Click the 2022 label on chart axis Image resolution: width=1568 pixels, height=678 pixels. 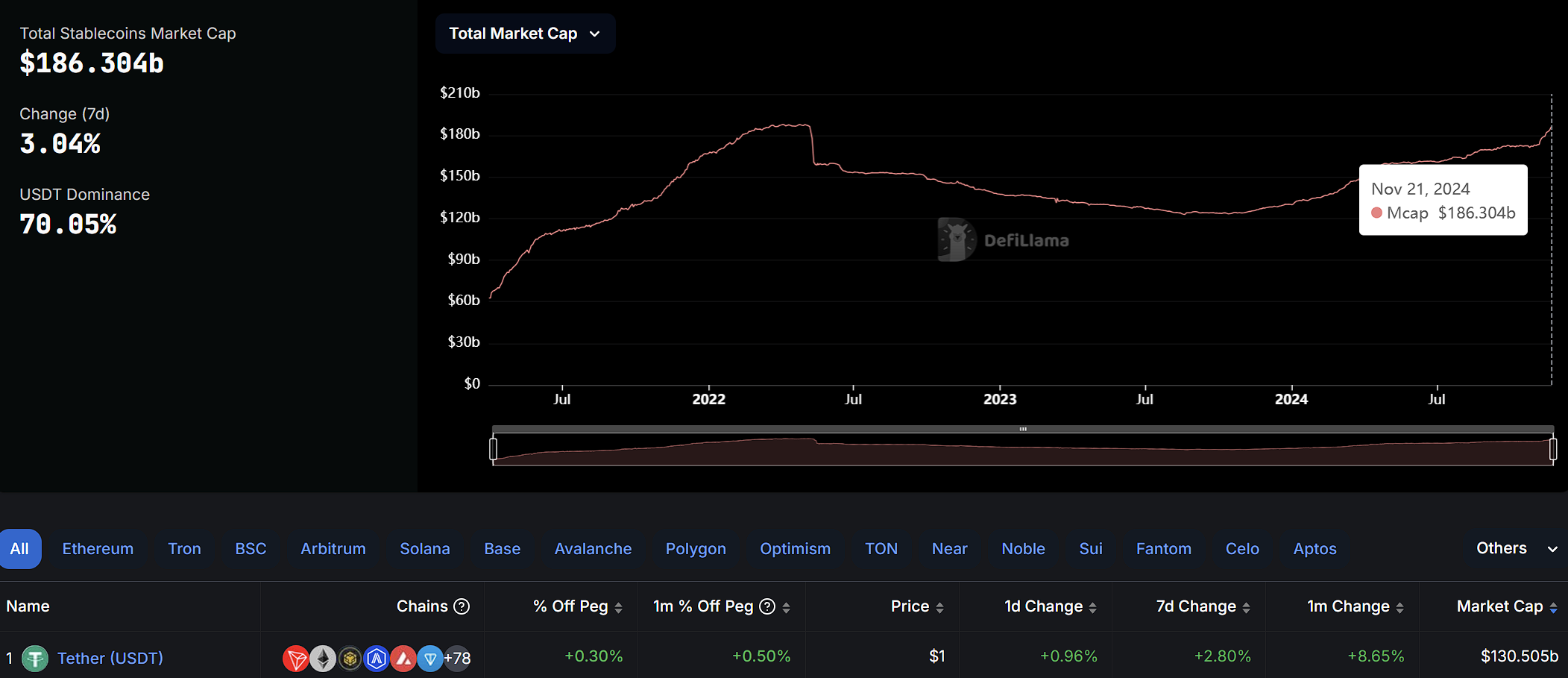click(x=708, y=400)
